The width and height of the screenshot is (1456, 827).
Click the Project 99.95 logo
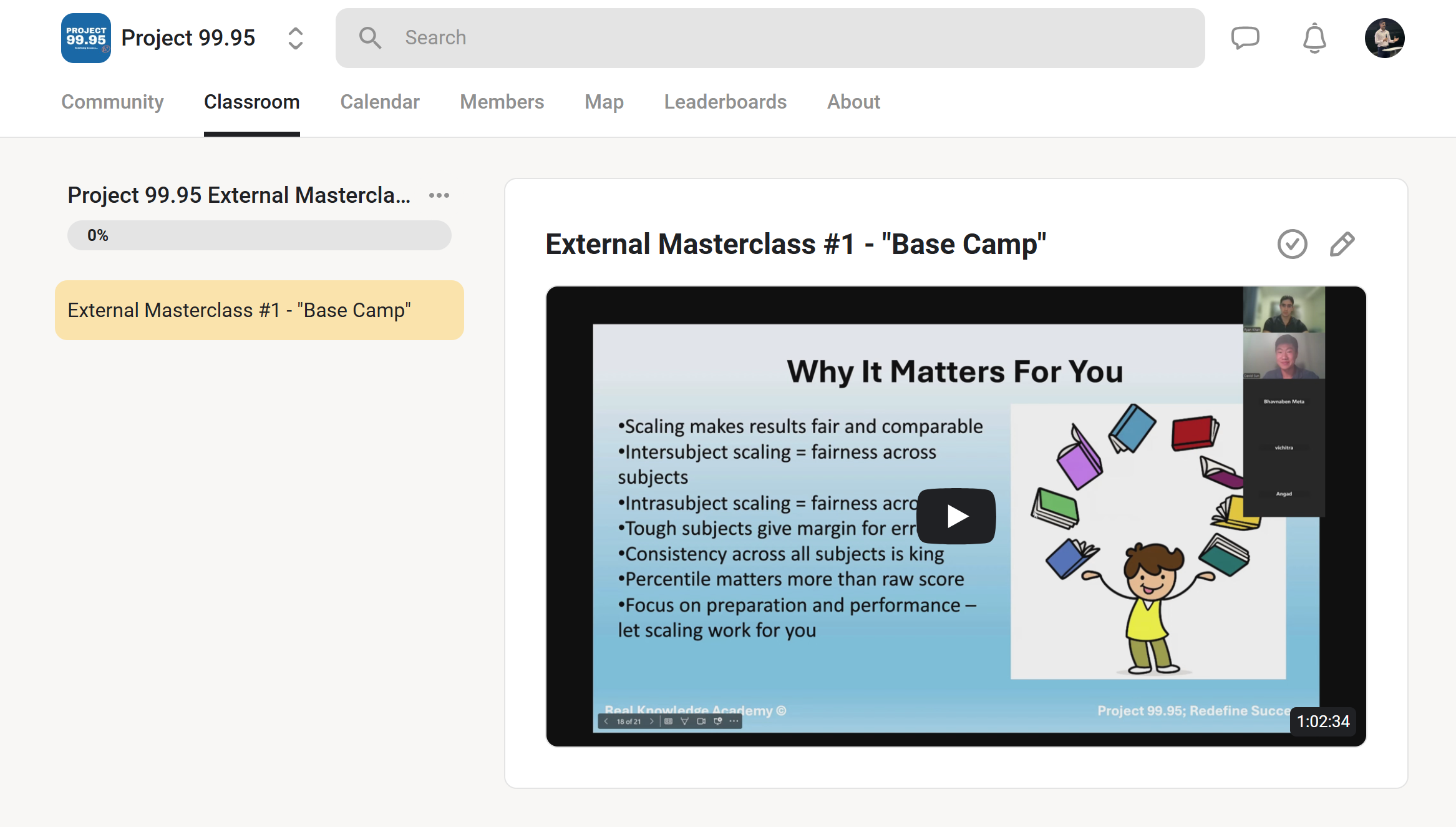(86, 38)
